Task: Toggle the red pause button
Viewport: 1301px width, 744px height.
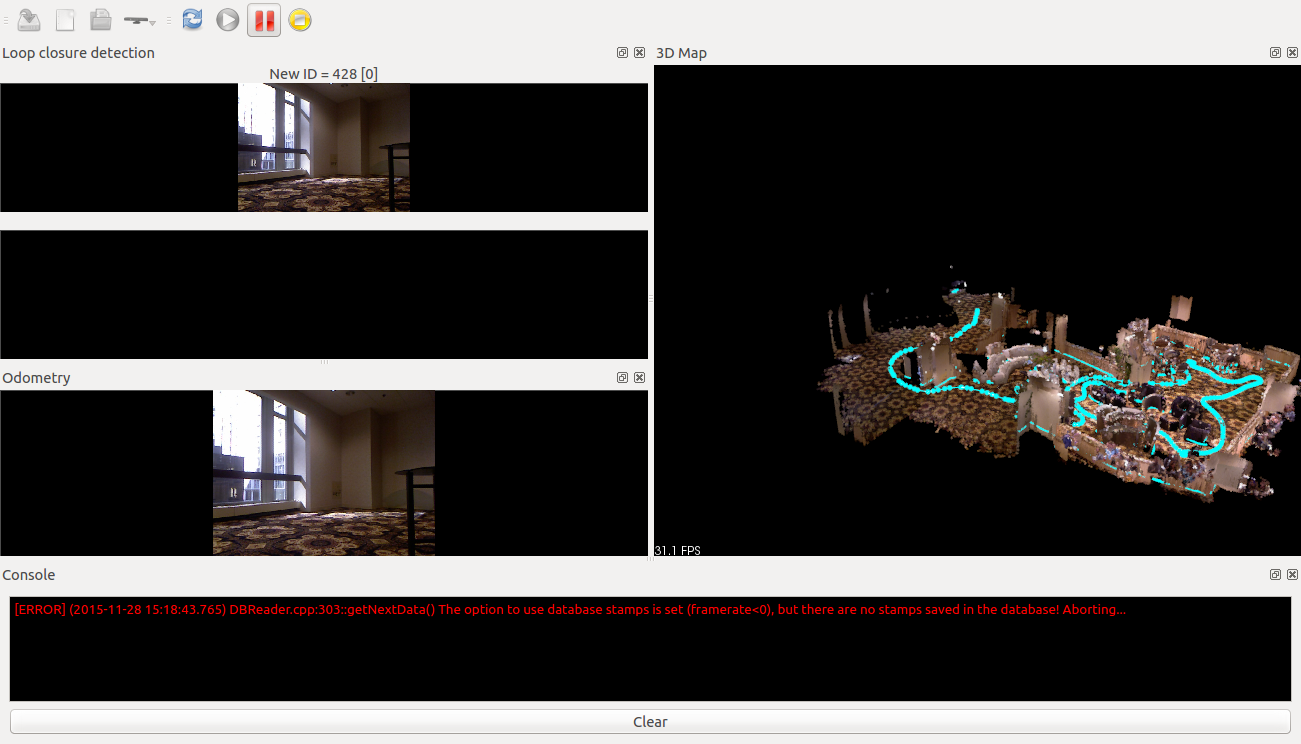Action: (264, 19)
